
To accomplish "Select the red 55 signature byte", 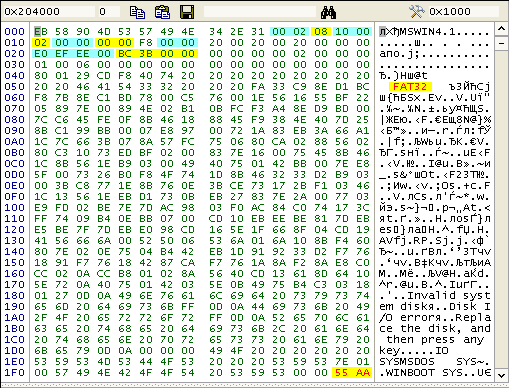I will click(x=342, y=372).
